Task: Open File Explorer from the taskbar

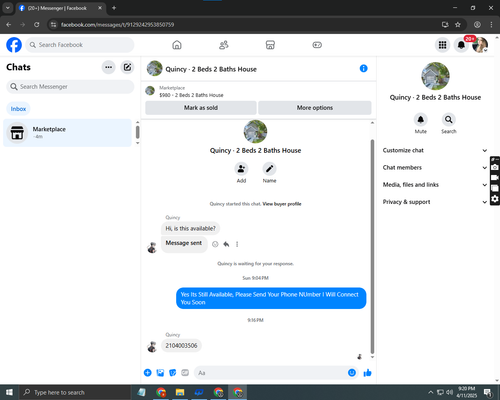Action: click(180, 392)
